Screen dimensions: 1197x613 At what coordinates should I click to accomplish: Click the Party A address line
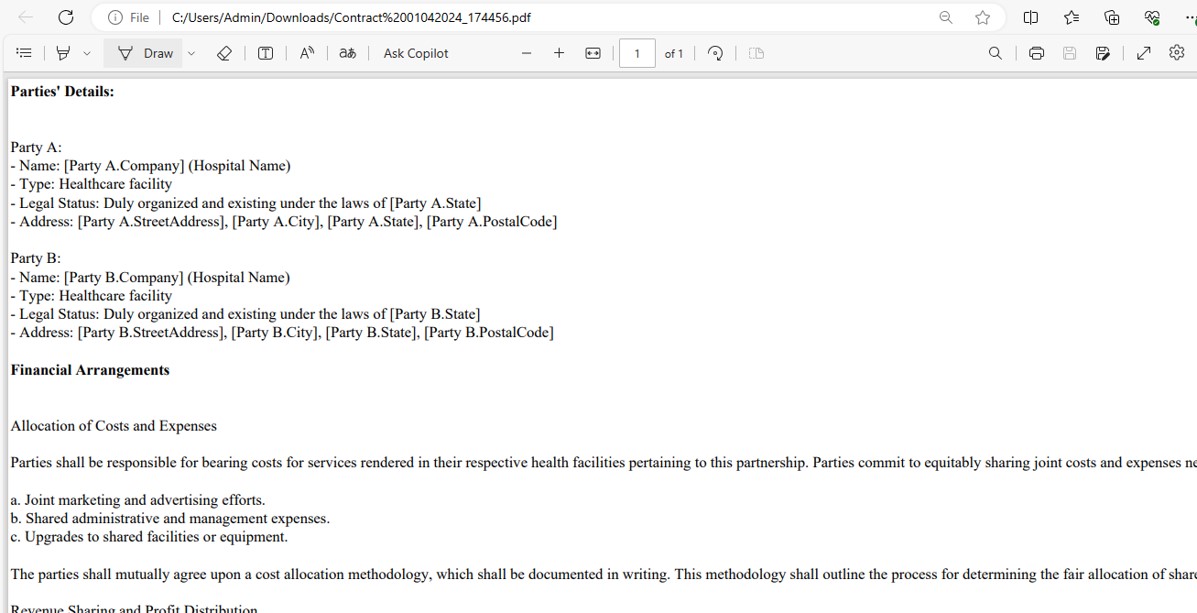[284, 221]
